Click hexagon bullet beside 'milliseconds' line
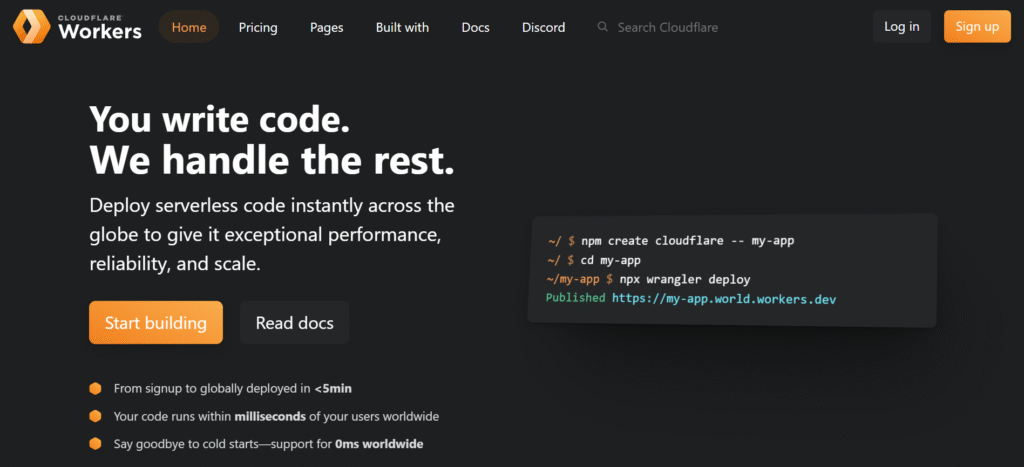The width and height of the screenshot is (1024, 467). pos(95,416)
